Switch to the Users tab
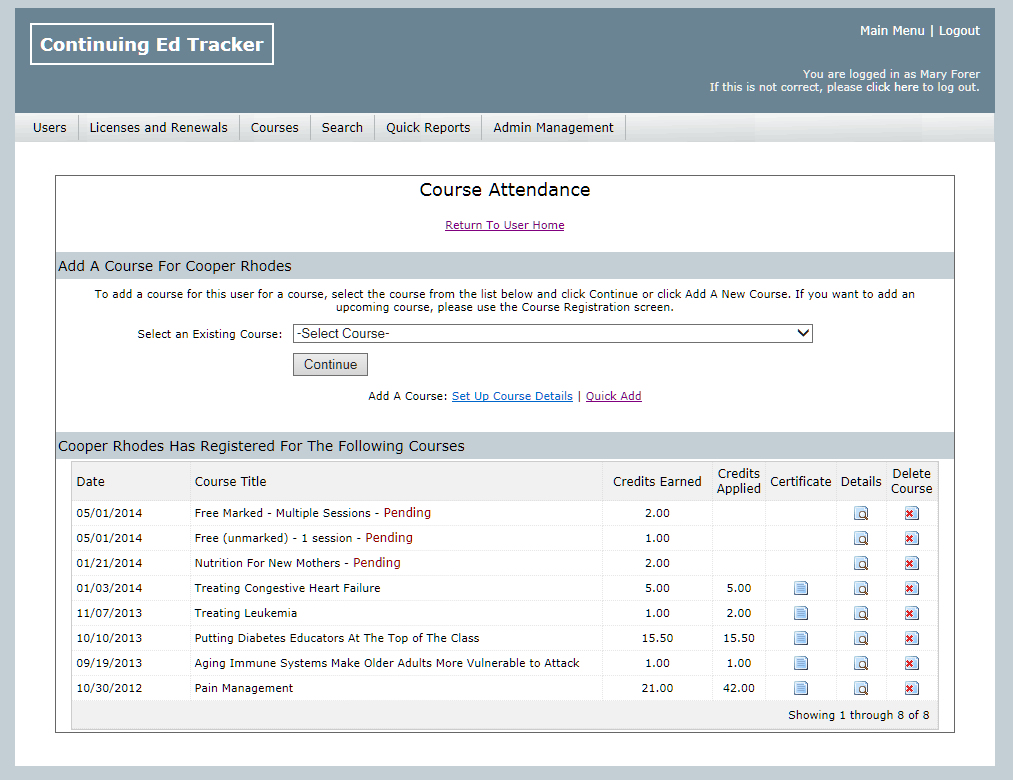 click(49, 127)
